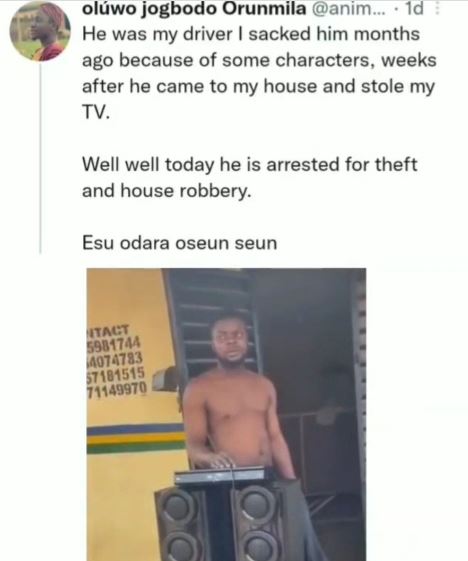Click the word TV. in the tweet
This screenshot has height=561, width=468.
95,113
